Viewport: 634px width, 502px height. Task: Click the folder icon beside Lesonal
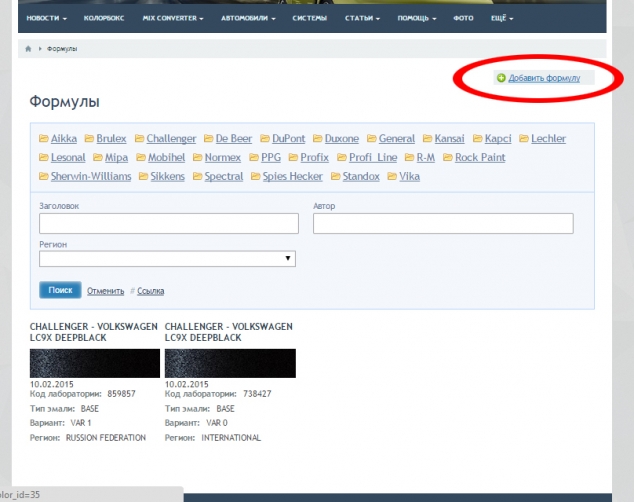click(44, 157)
